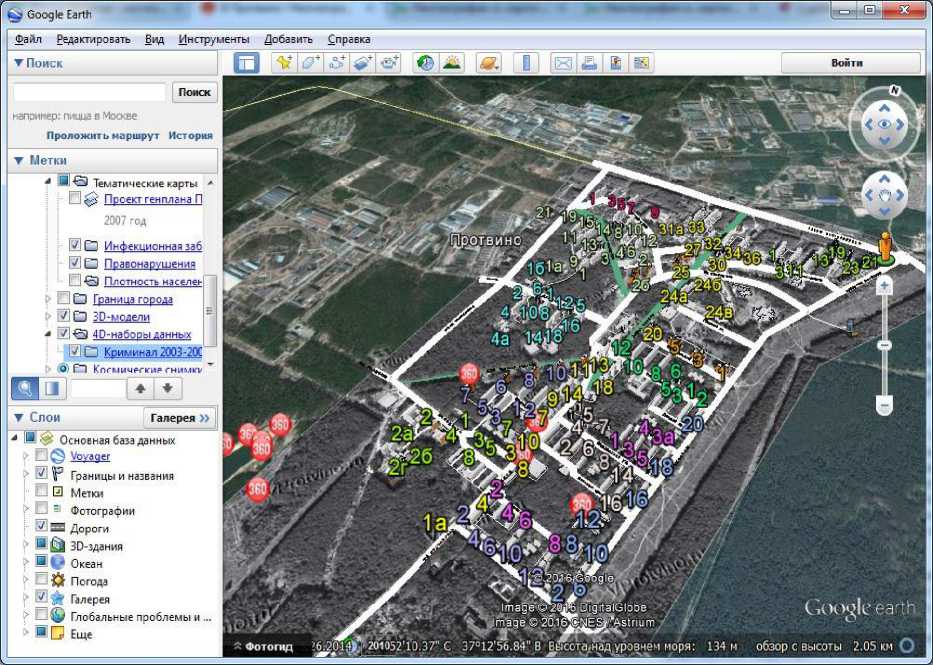The width and height of the screenshot is (933, 665).
Task: Check the Граница города checkbox
Action: click(64, 299)
